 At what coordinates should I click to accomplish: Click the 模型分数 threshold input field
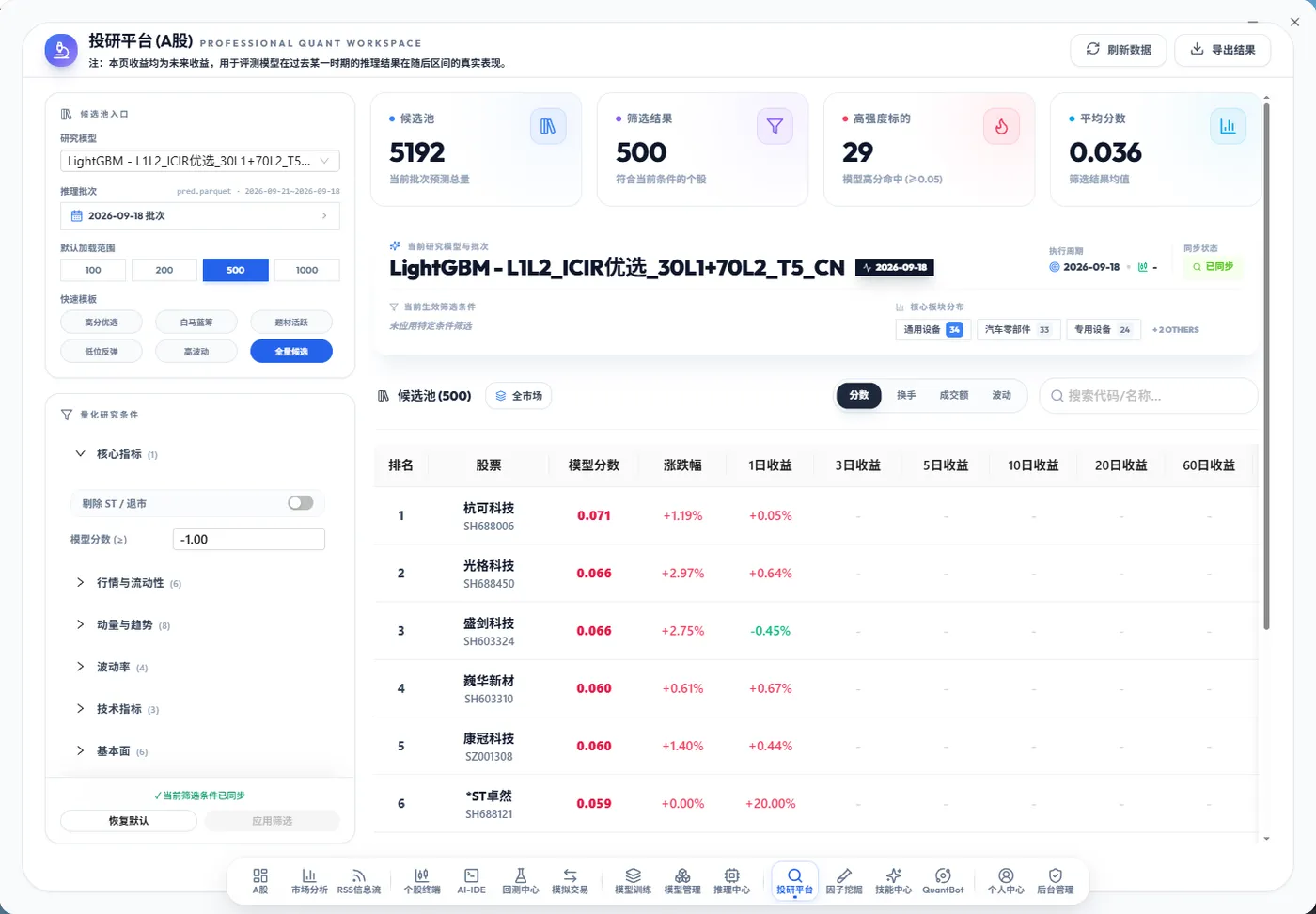pyautogui.click(x=249, y=540)
